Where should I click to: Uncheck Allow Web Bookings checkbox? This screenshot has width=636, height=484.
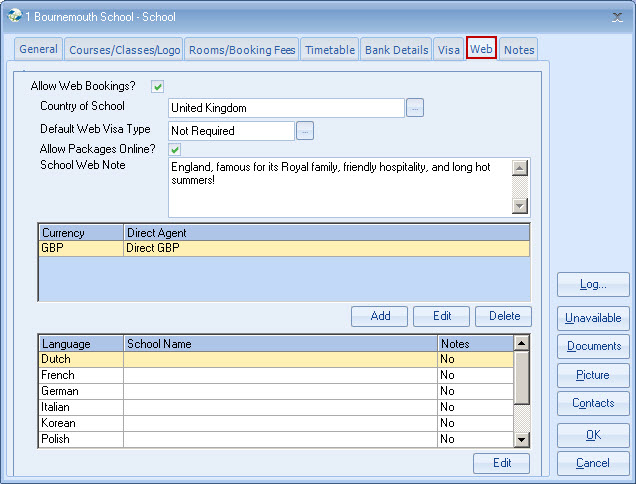157,87
